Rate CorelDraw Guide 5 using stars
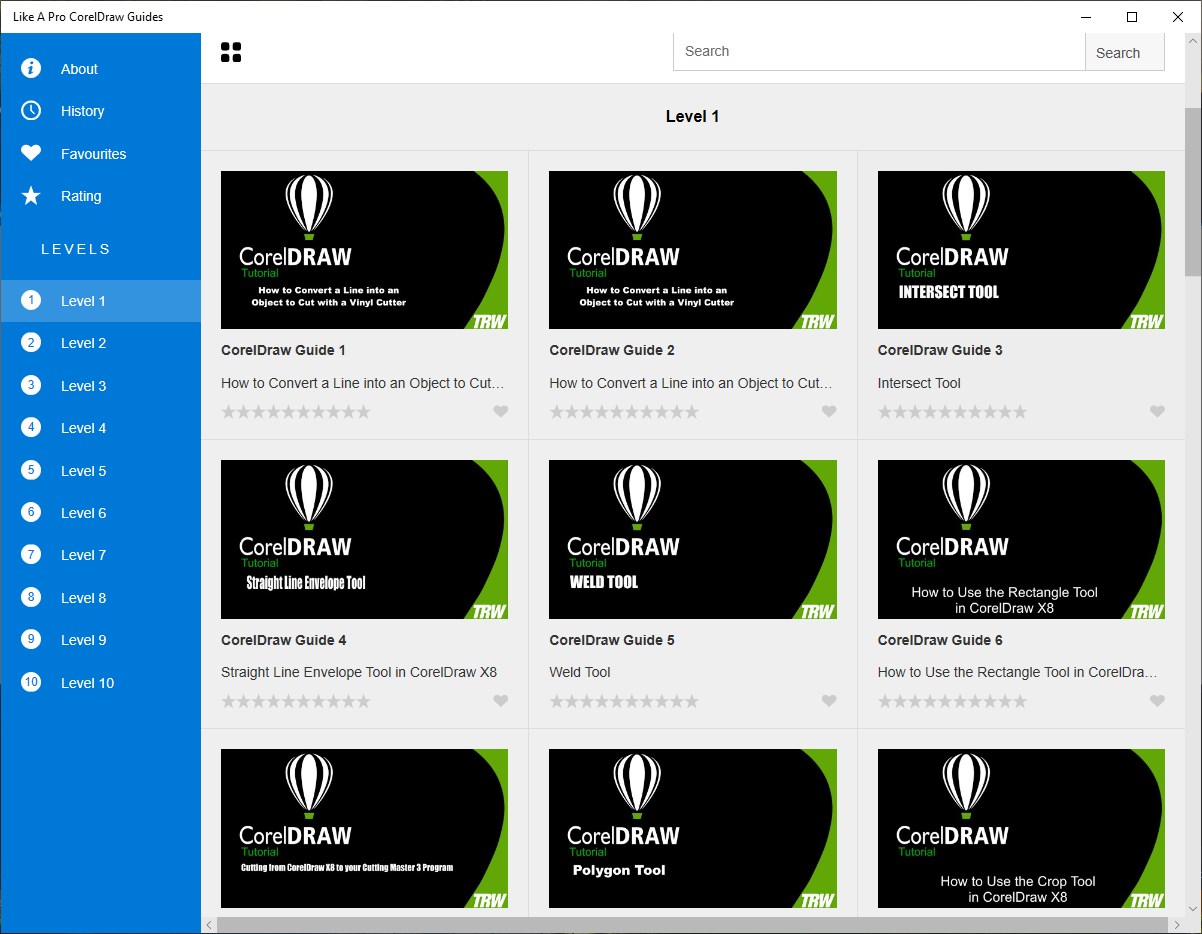This screenshot has width=1202, height=934. coord(624,702)
